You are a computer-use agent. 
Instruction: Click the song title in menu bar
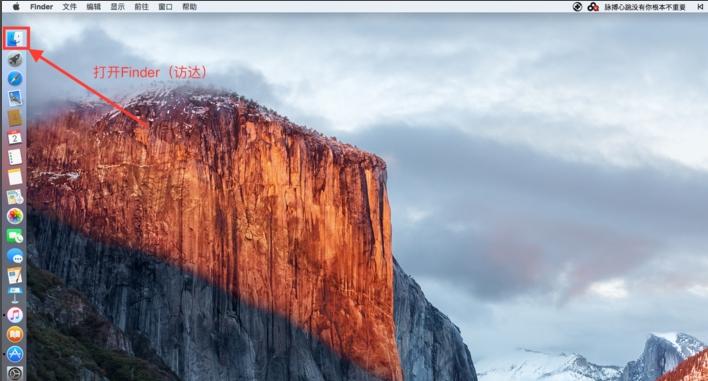tap(645, 7)
